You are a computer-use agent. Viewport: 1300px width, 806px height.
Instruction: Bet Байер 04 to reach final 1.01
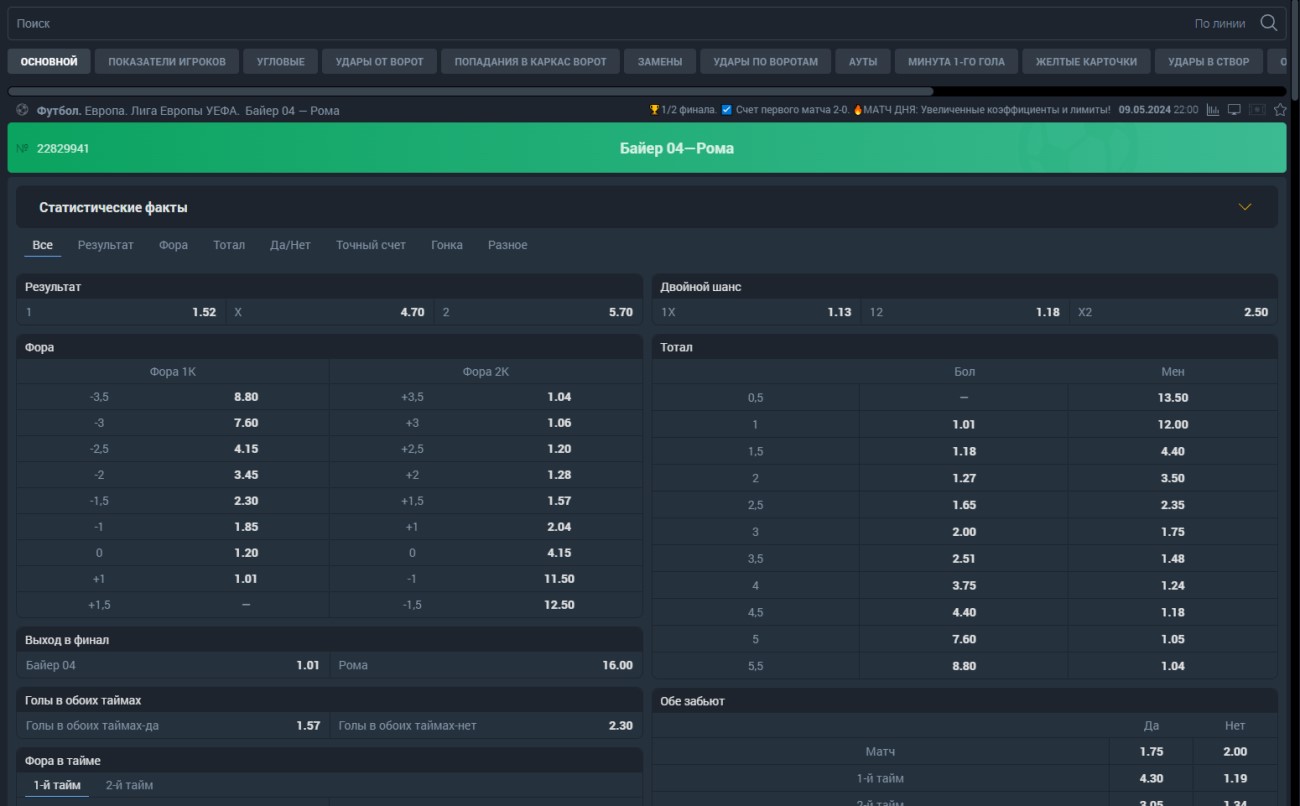[x=173, y=665]
